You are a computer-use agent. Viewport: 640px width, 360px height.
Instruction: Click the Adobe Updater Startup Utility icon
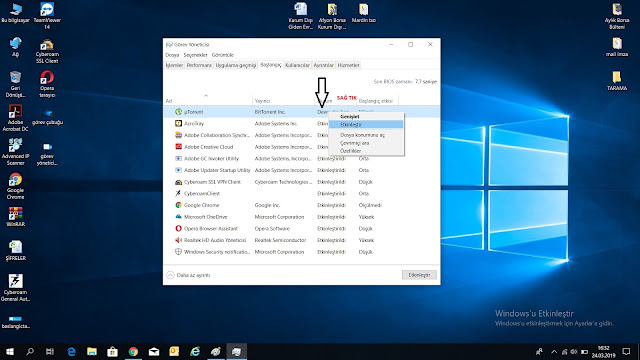pos(178,170)
